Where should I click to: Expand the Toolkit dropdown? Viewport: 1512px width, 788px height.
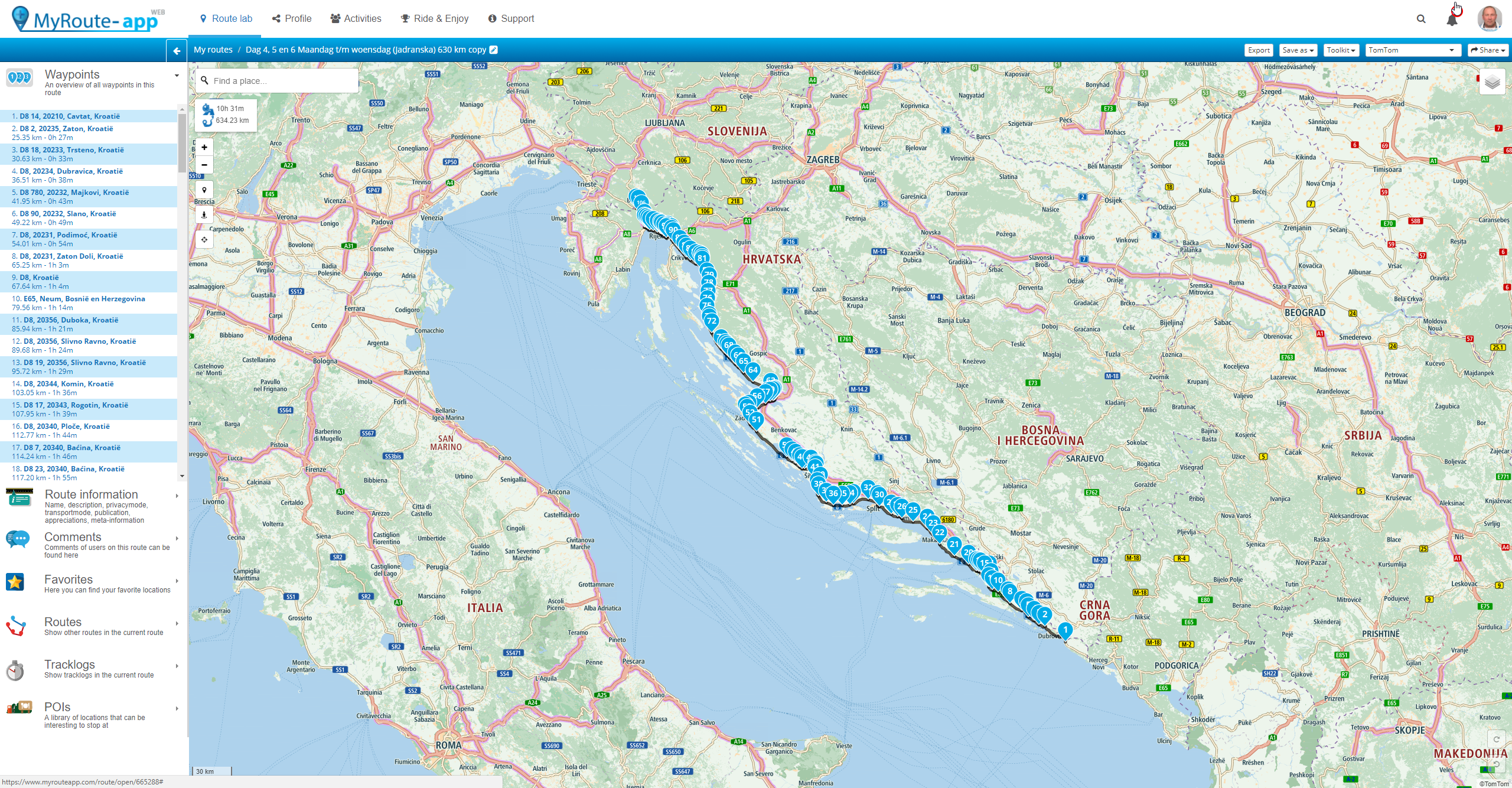coord(1341,50)
